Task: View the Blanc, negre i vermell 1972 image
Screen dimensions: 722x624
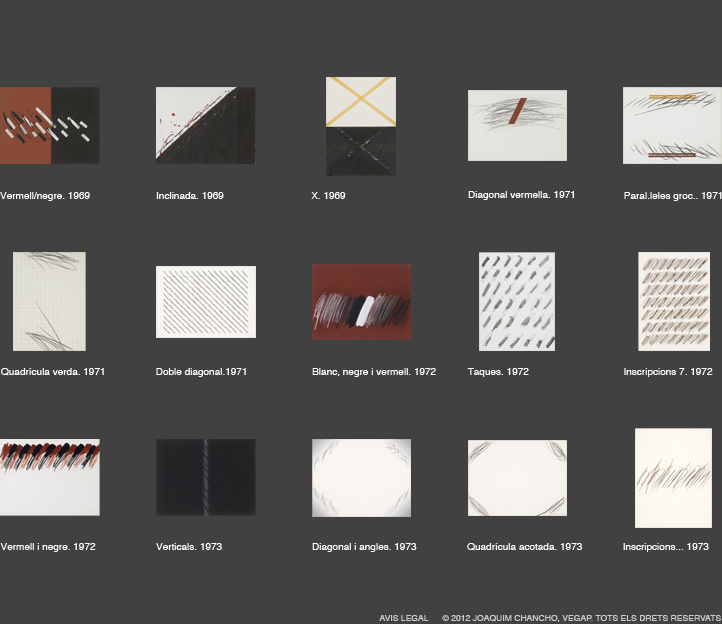Action: pyautogui.click(x=361, y=302)
